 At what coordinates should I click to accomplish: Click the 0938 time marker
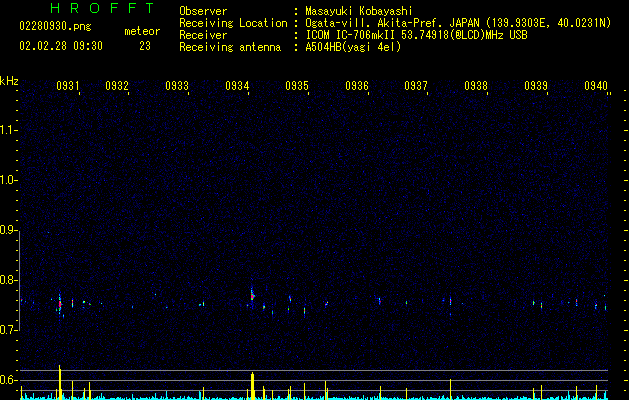pos(476,86)
